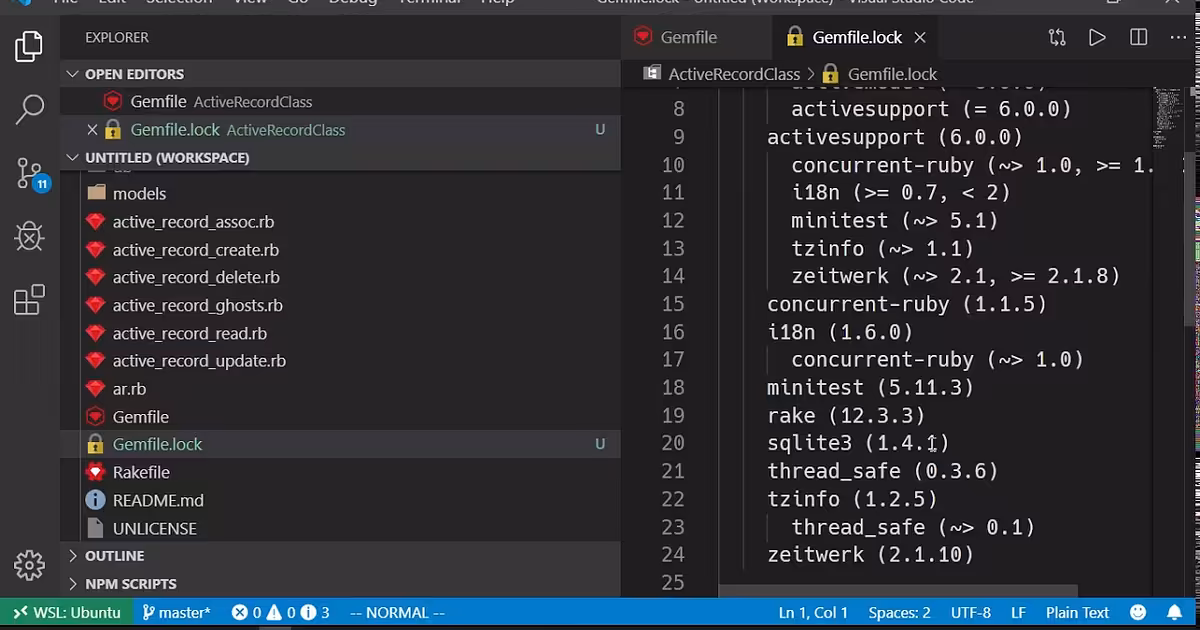The width and height of the screenshot is (1200, 630).
Task: Close the Gemfile.lock editor tab
Action: (920, 37)
